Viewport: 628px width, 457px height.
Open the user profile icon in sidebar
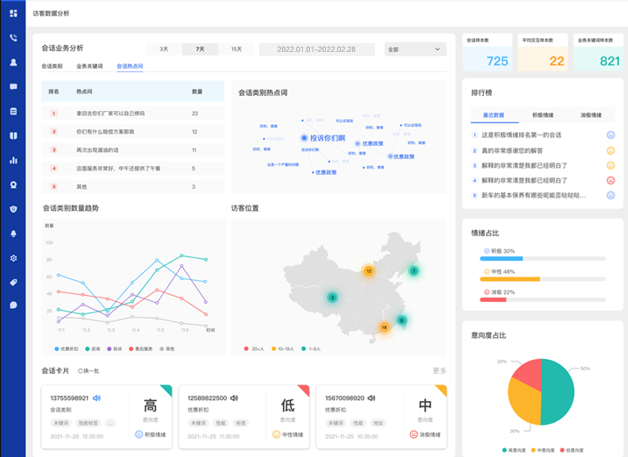14,62
